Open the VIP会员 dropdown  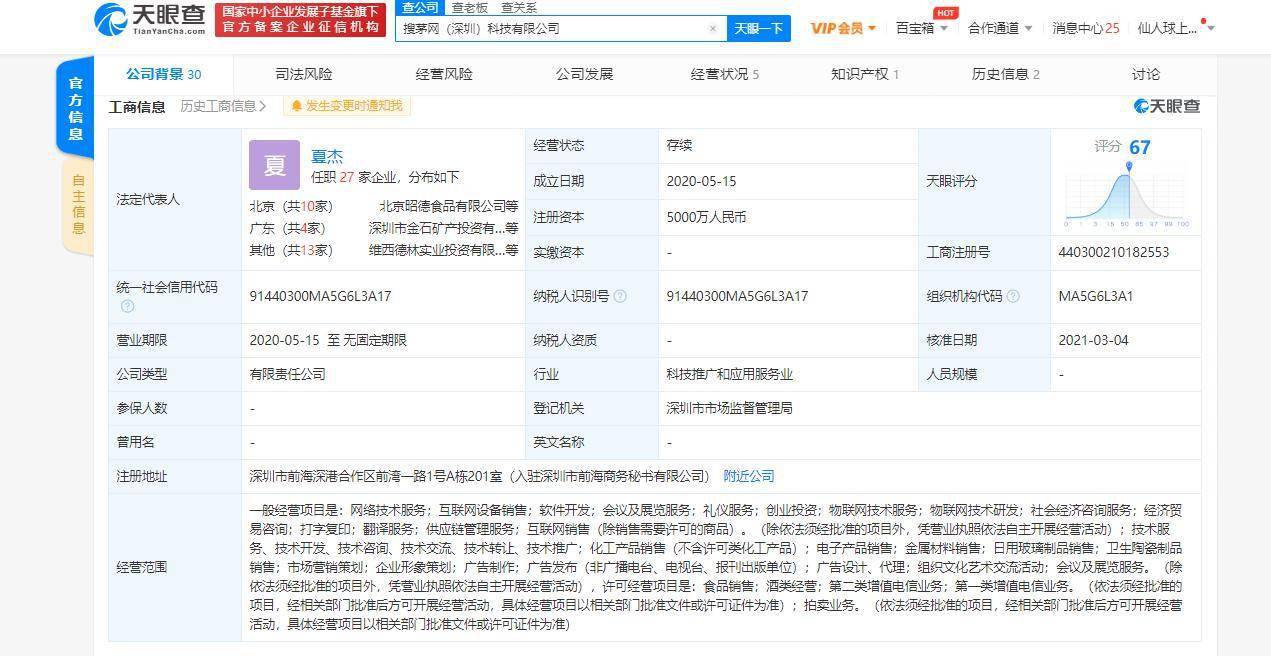coord(843,28)
